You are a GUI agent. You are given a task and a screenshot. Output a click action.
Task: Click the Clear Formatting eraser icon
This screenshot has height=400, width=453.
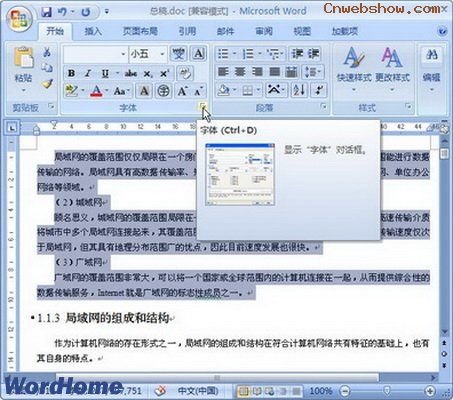pos(185,73)
